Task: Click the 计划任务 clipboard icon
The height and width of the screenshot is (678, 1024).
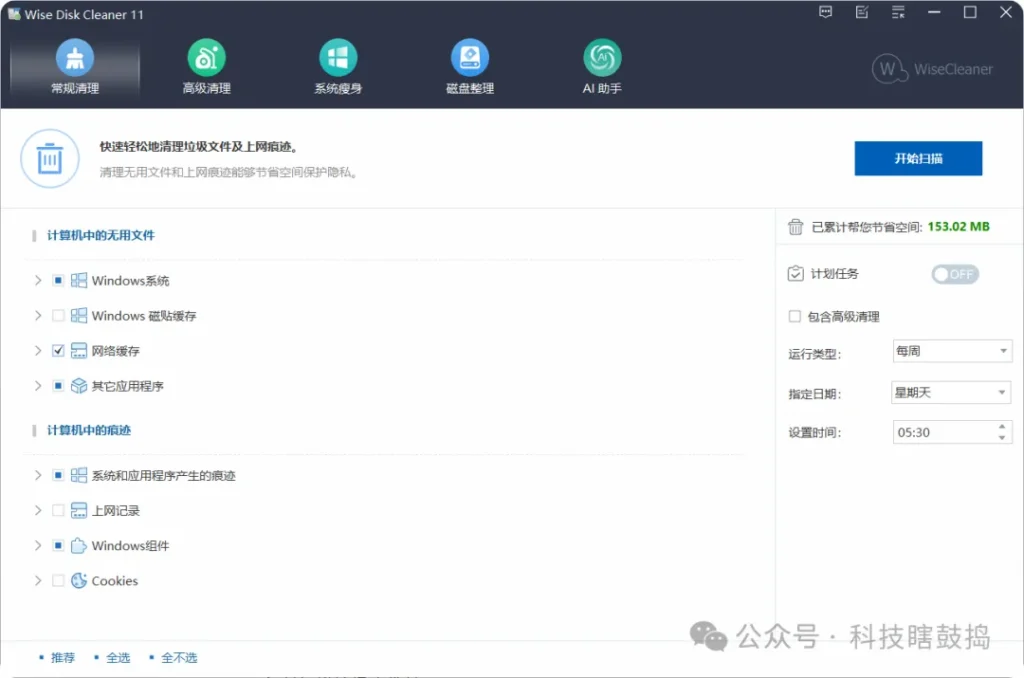Action: click(795, 274)
